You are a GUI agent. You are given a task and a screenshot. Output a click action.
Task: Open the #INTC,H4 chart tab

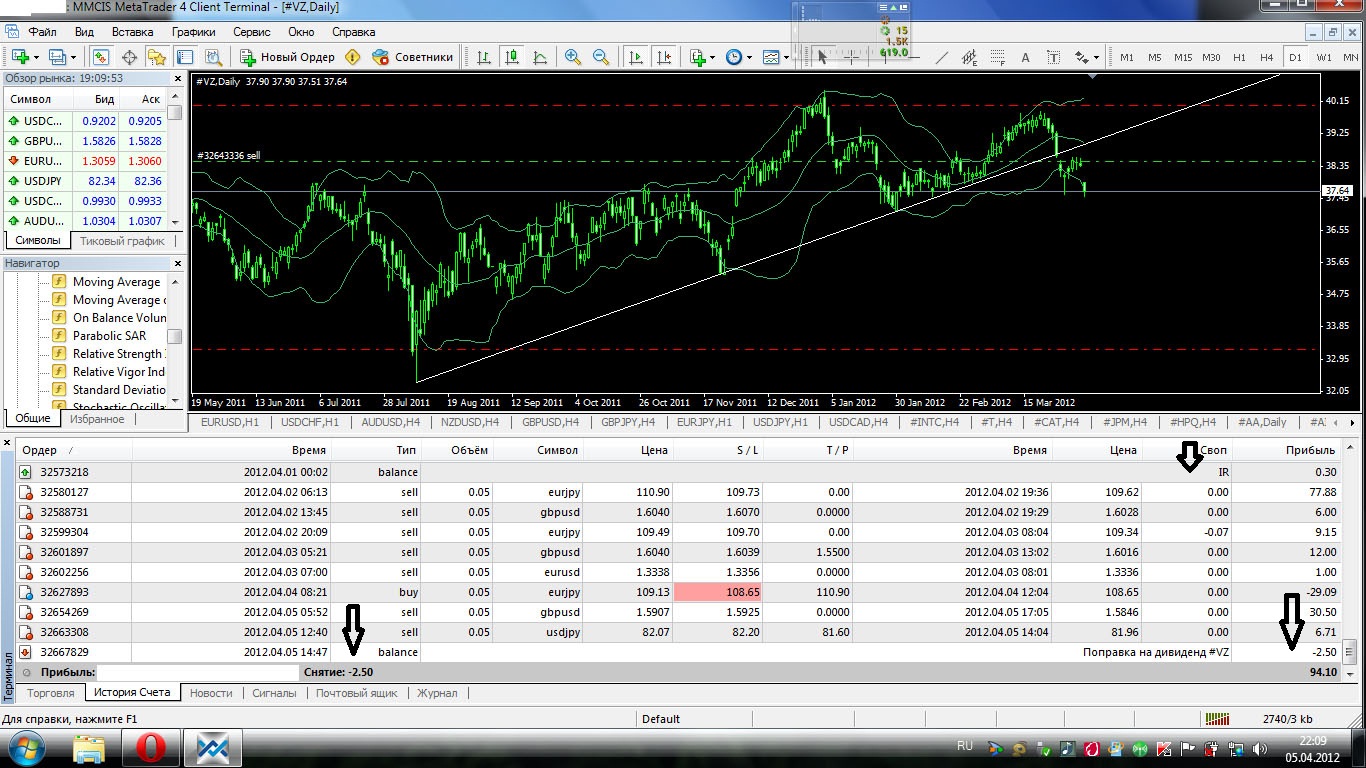(935, 422)
